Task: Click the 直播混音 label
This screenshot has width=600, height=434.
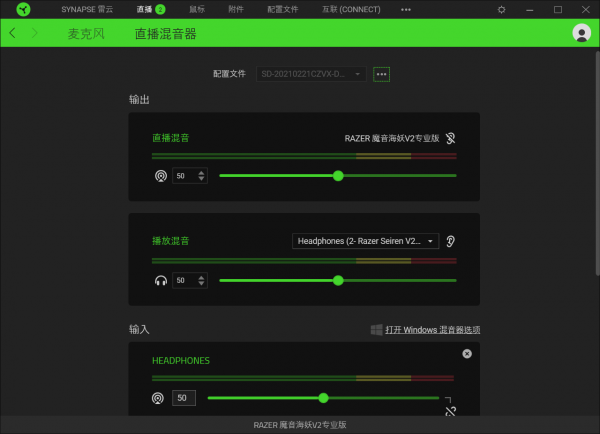Action: tap(171, 138)
